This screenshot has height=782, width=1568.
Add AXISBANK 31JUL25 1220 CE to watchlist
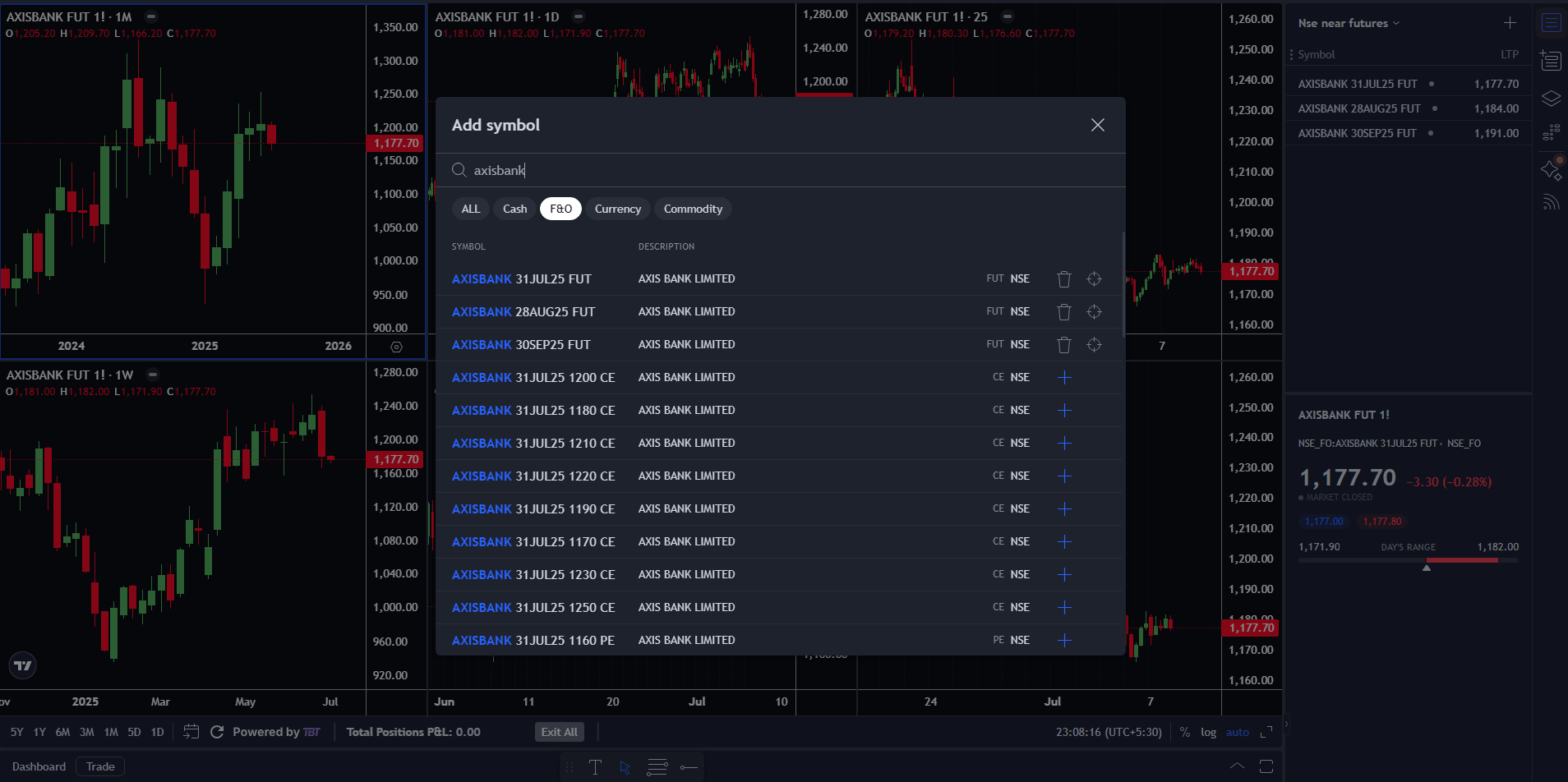click(1064, 476)
